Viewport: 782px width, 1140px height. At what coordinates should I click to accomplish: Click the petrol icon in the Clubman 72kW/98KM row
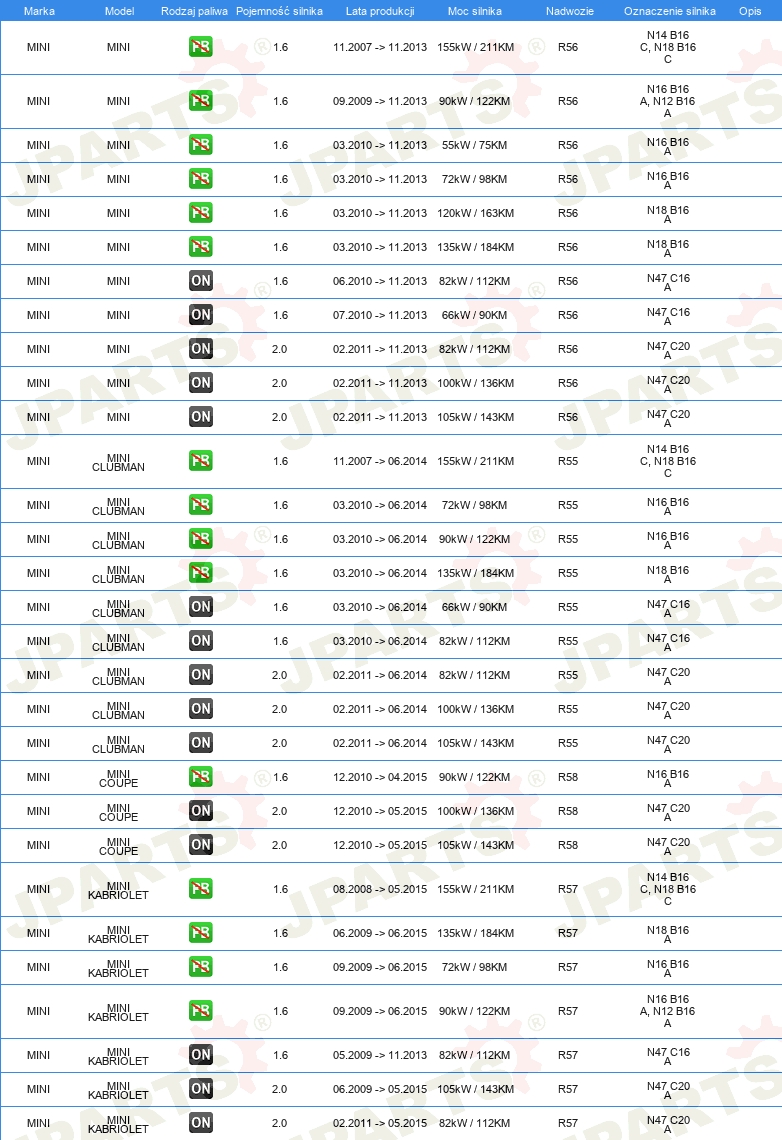(x=201, y=505)
